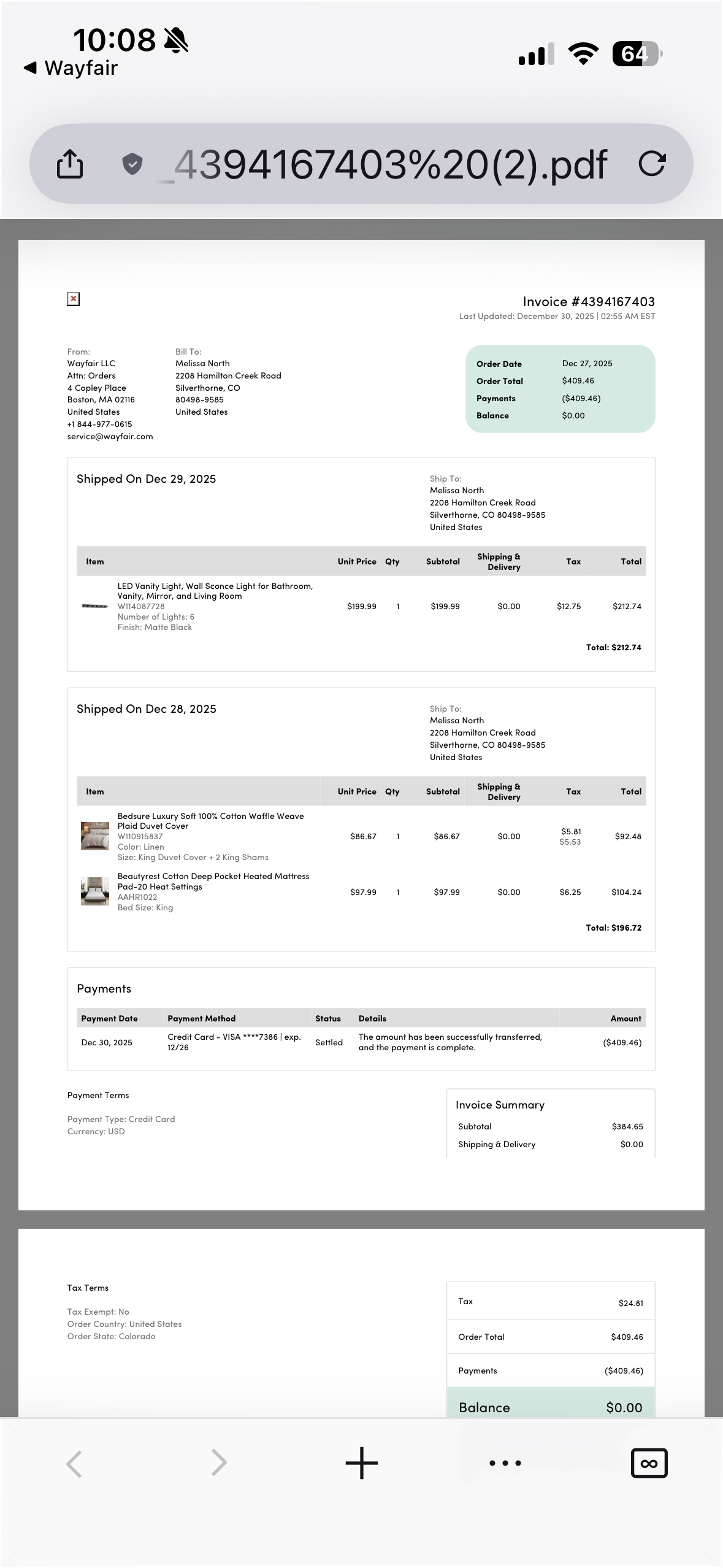This screenshot has height=1568, width=723.
Task: Tap the Beautyrest Mattress Pad thumbnail
Action: pos(95,891)
